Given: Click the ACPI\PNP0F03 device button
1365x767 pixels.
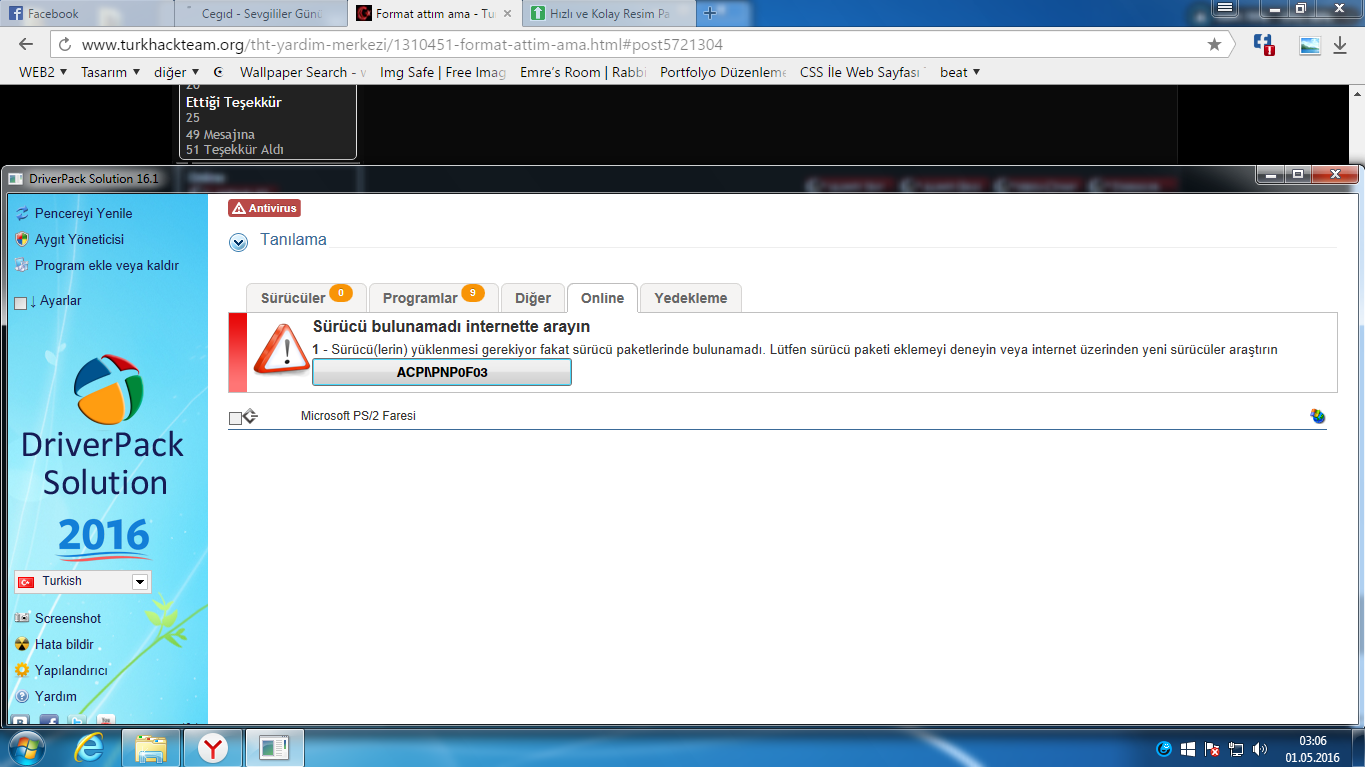Looking at the screenshot, I should [442, 372].
